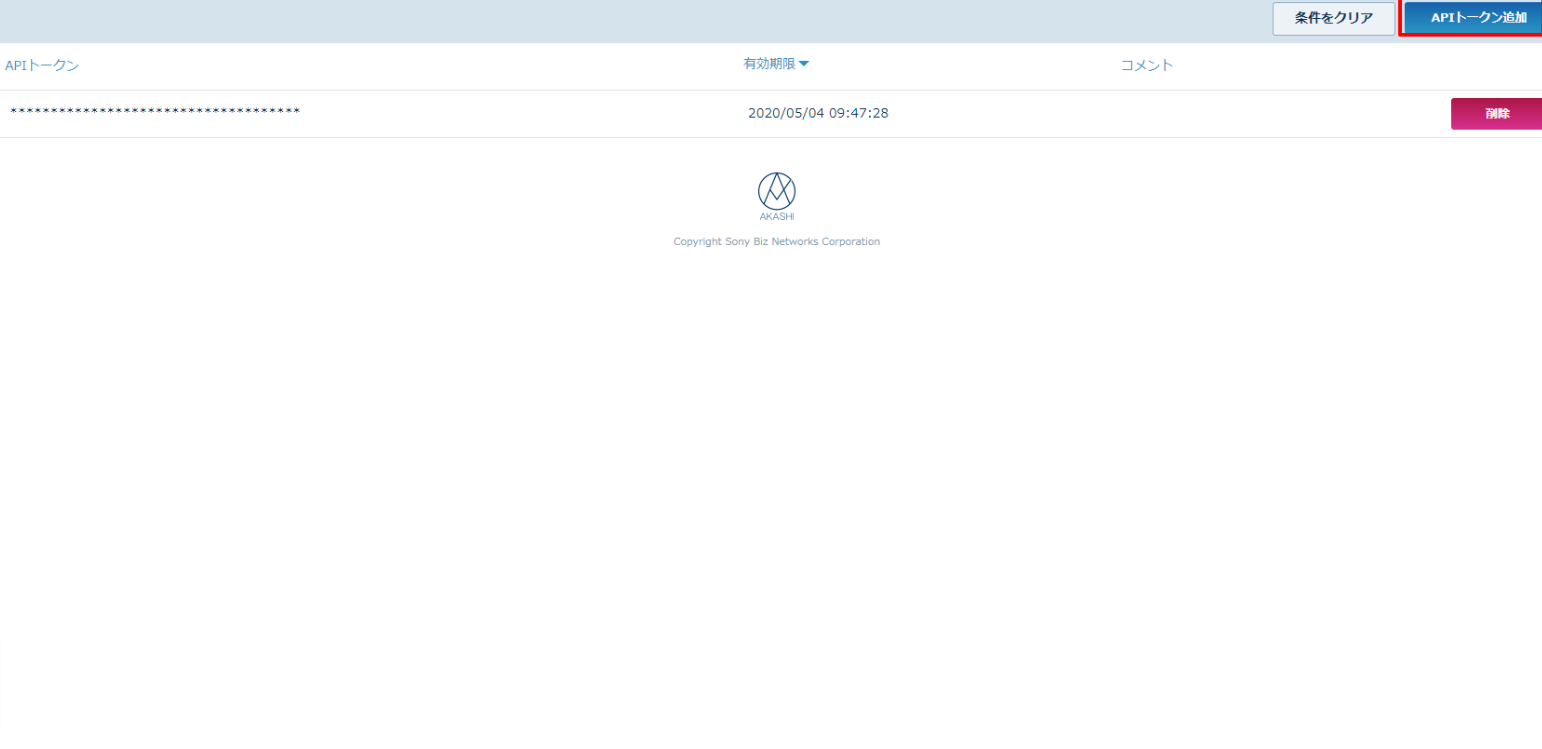
Task: Click the AKASHI logo icon
Action: [777, 197]
